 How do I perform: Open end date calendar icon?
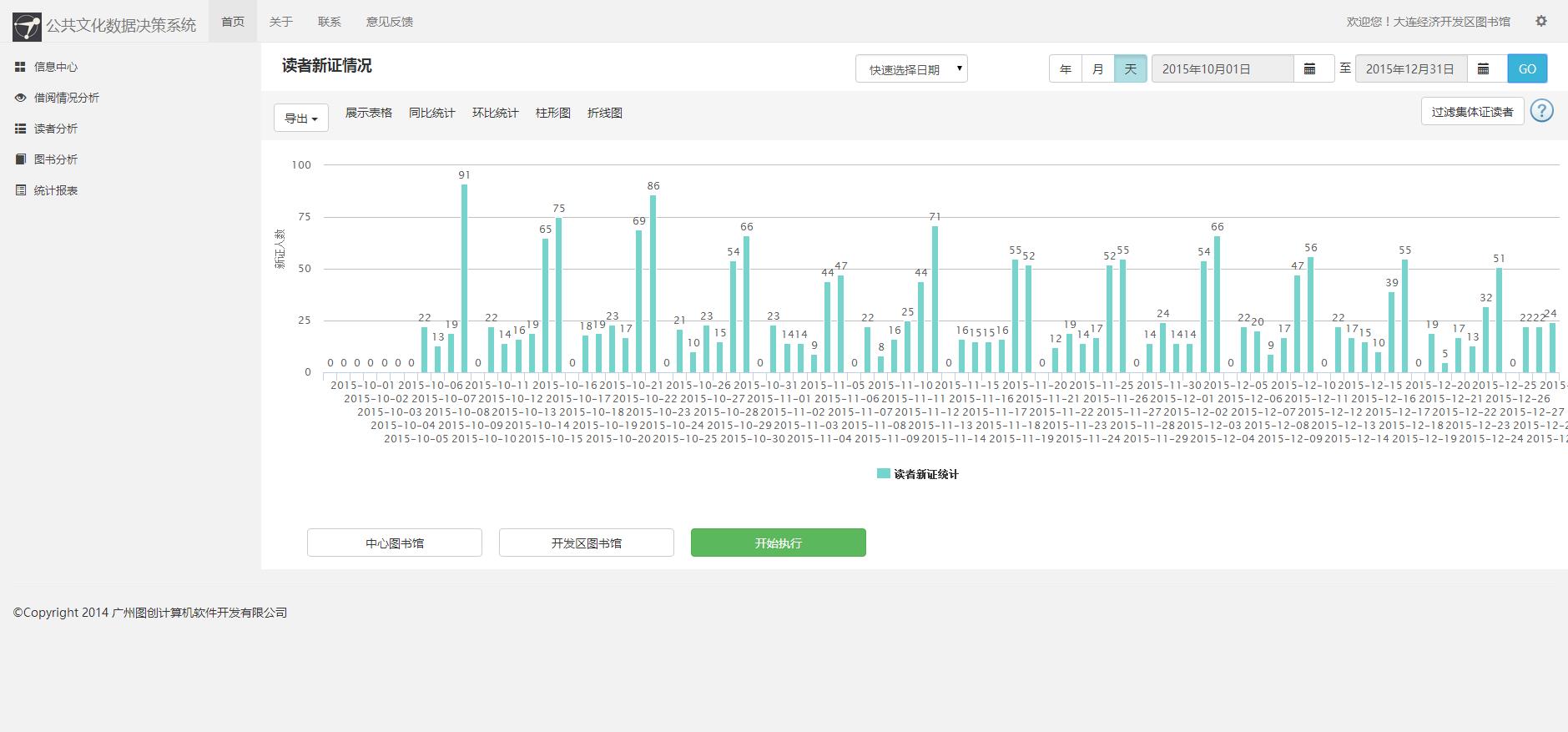(x=1484, y=68)
